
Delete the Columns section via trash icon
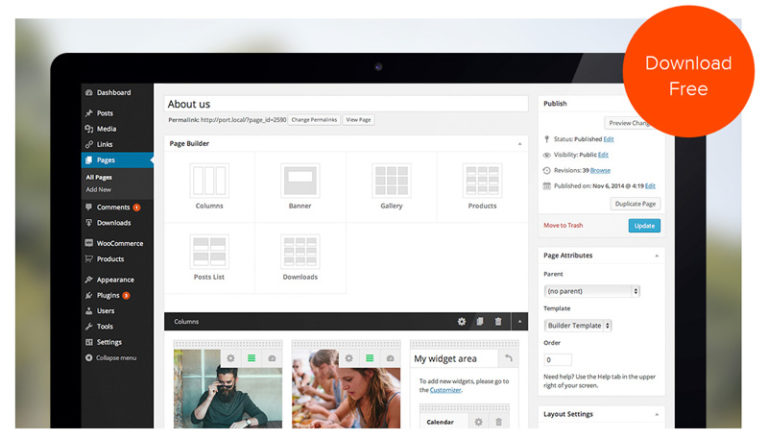tap(499, 322)
